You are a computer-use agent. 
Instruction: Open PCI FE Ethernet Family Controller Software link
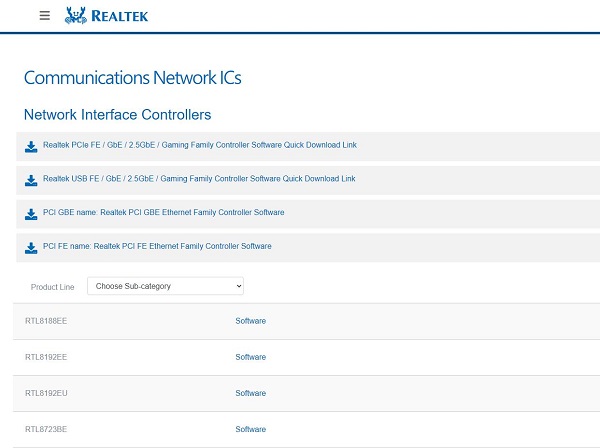pyautogui.click(x=157, y=246)
